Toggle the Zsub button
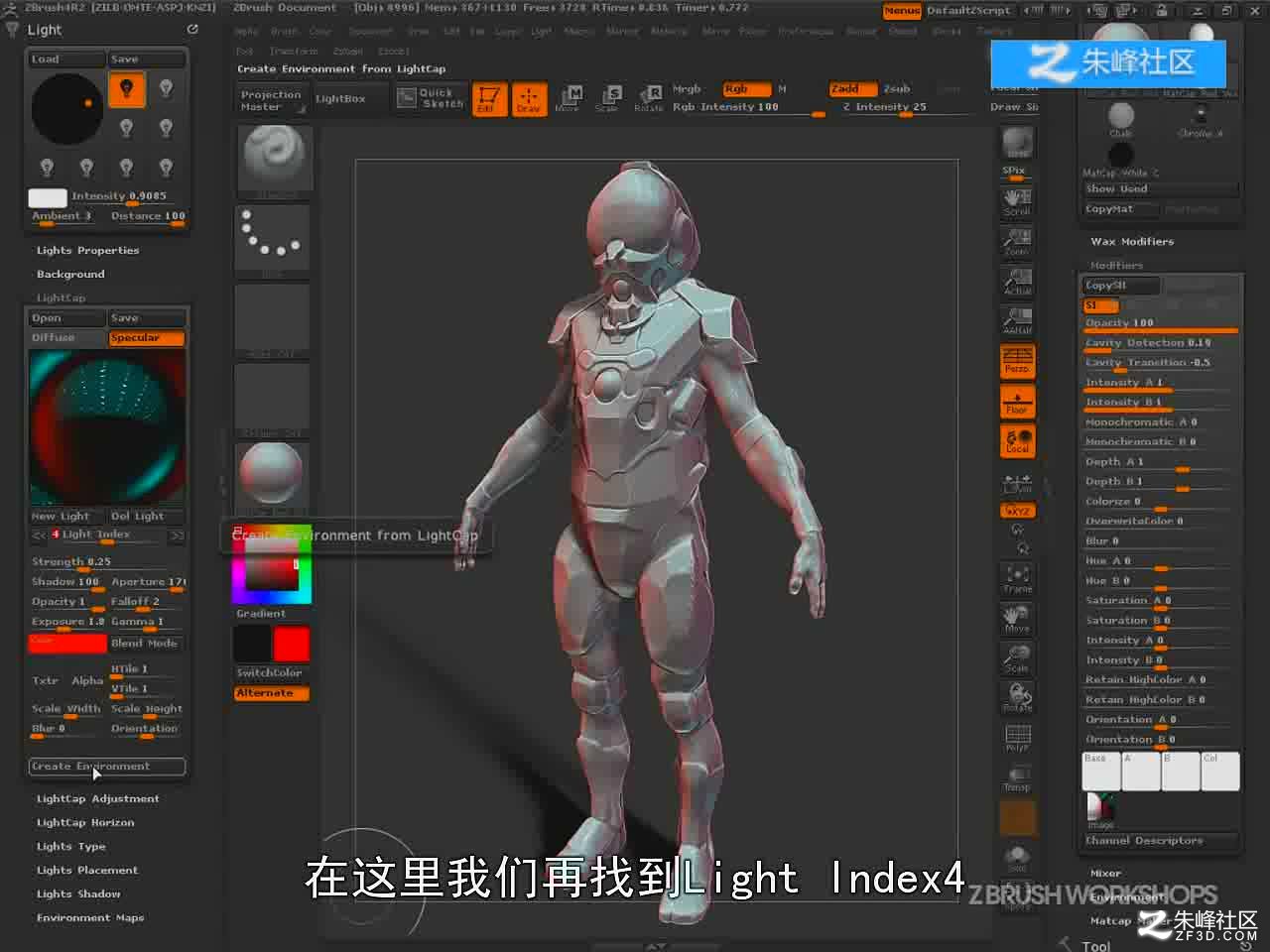This screenshot has width=1270, height=952. [897, 89]
